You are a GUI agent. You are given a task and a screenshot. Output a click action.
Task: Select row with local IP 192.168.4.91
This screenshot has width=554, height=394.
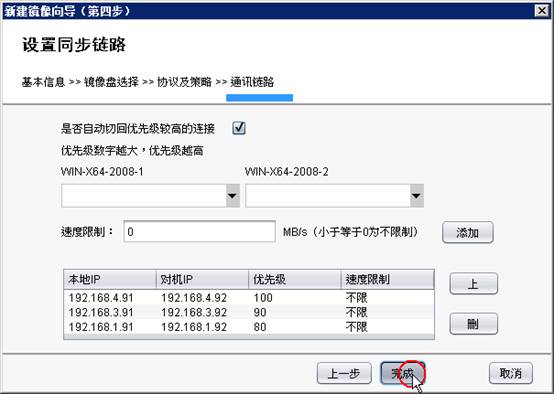tap(249, 298)
